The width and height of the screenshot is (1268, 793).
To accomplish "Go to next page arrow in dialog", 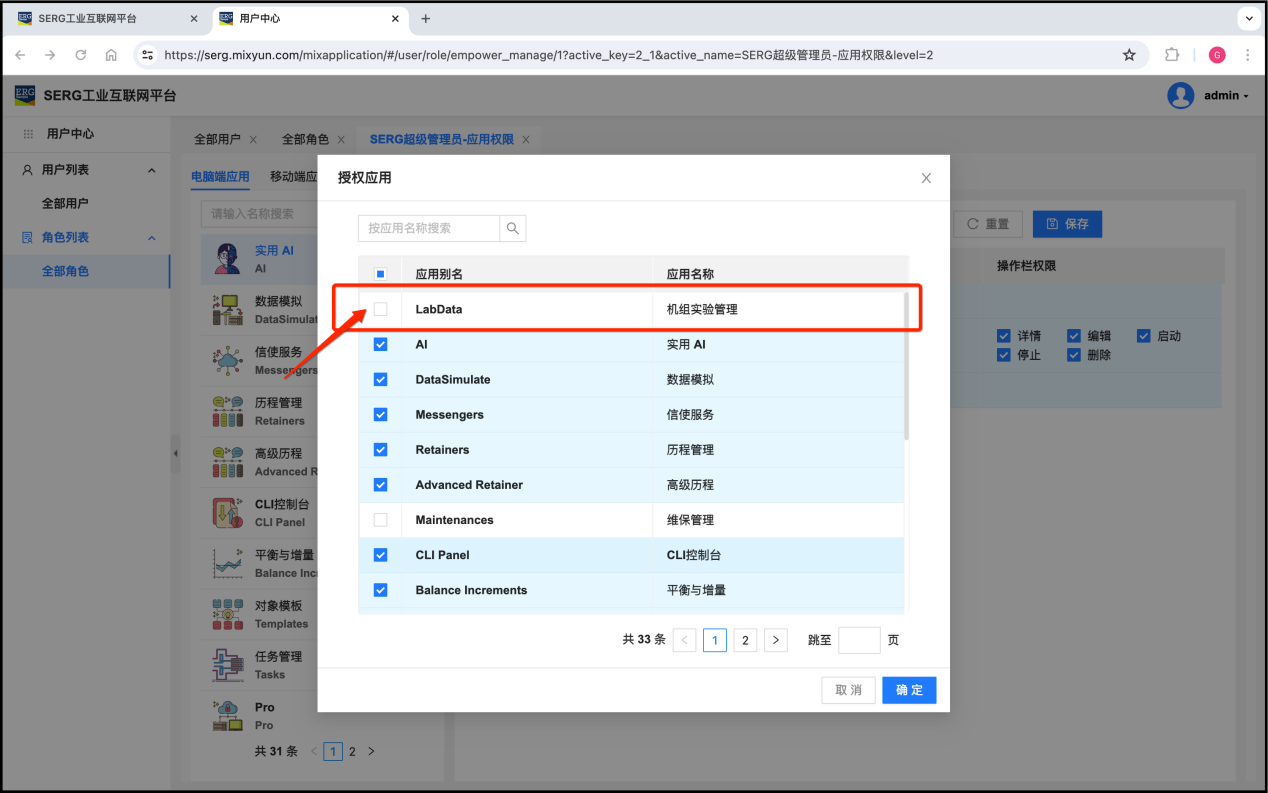I will pos(776,640).
